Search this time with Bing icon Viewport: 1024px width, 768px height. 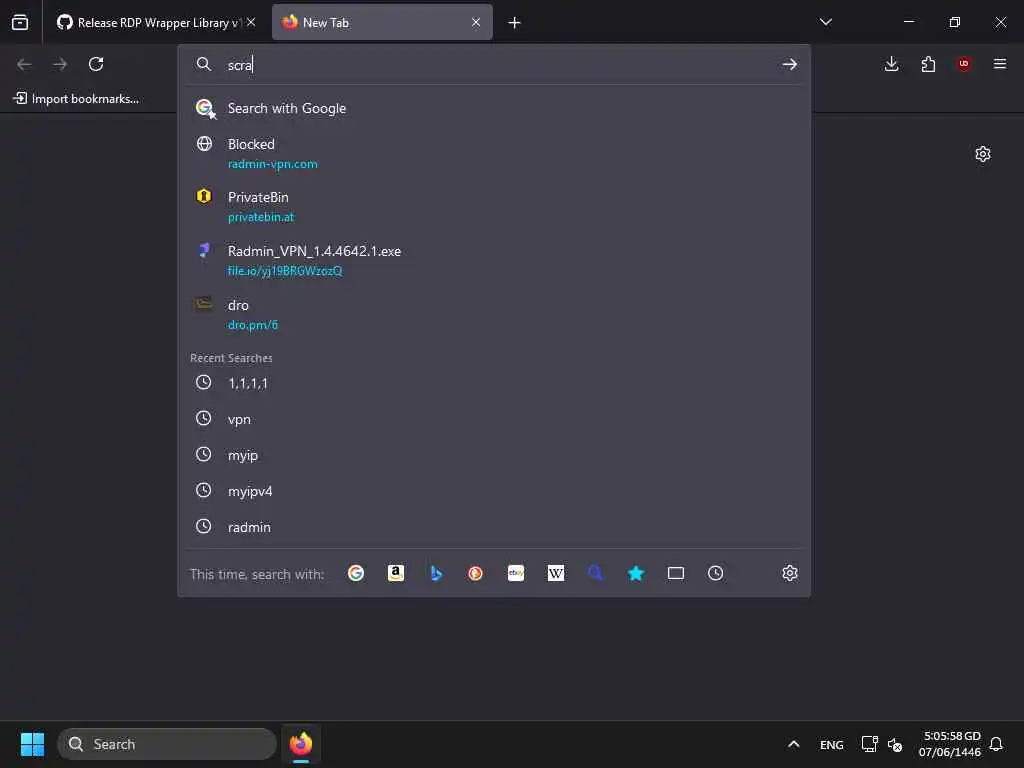point(436,573)
